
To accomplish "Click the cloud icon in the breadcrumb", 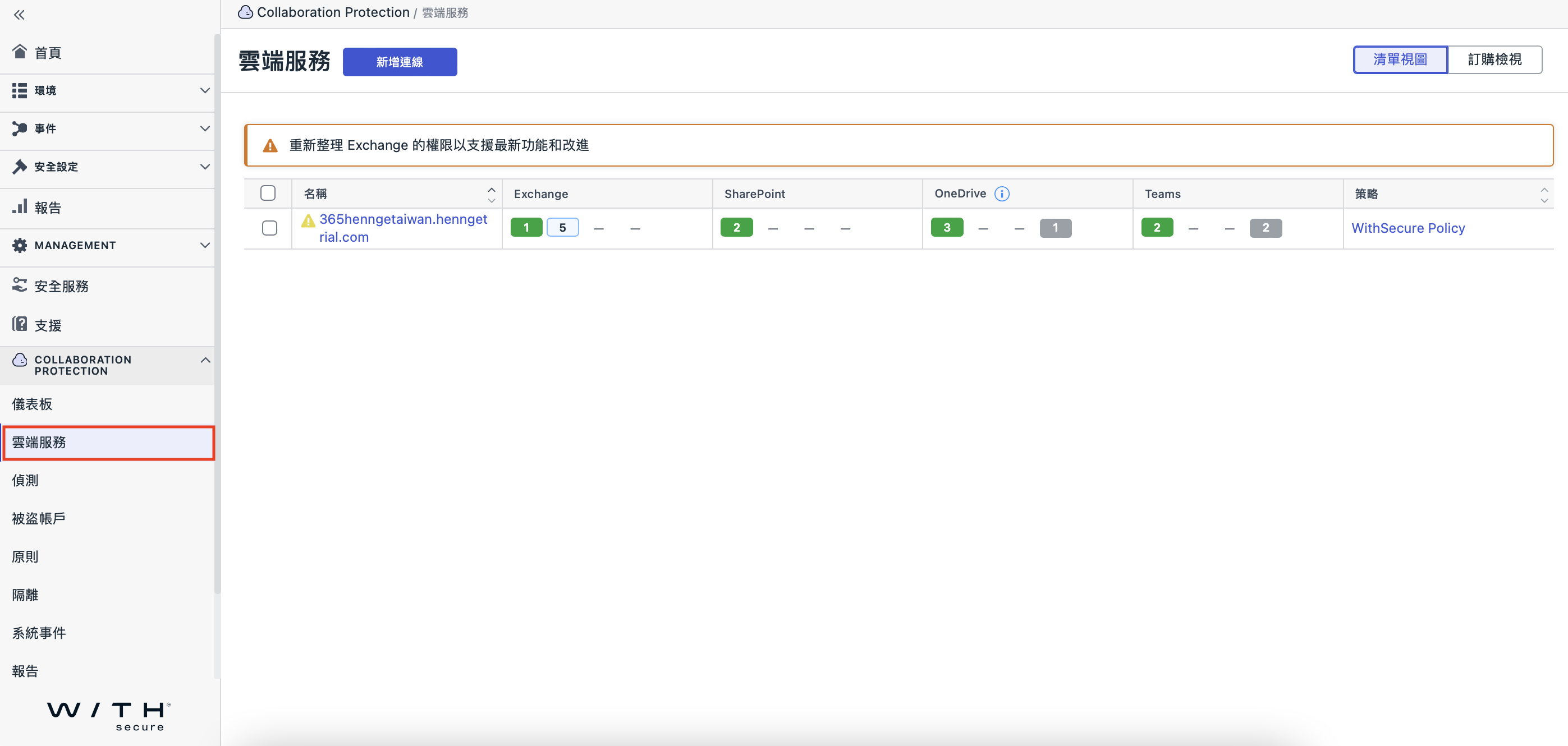I will [x=245, y=12].
